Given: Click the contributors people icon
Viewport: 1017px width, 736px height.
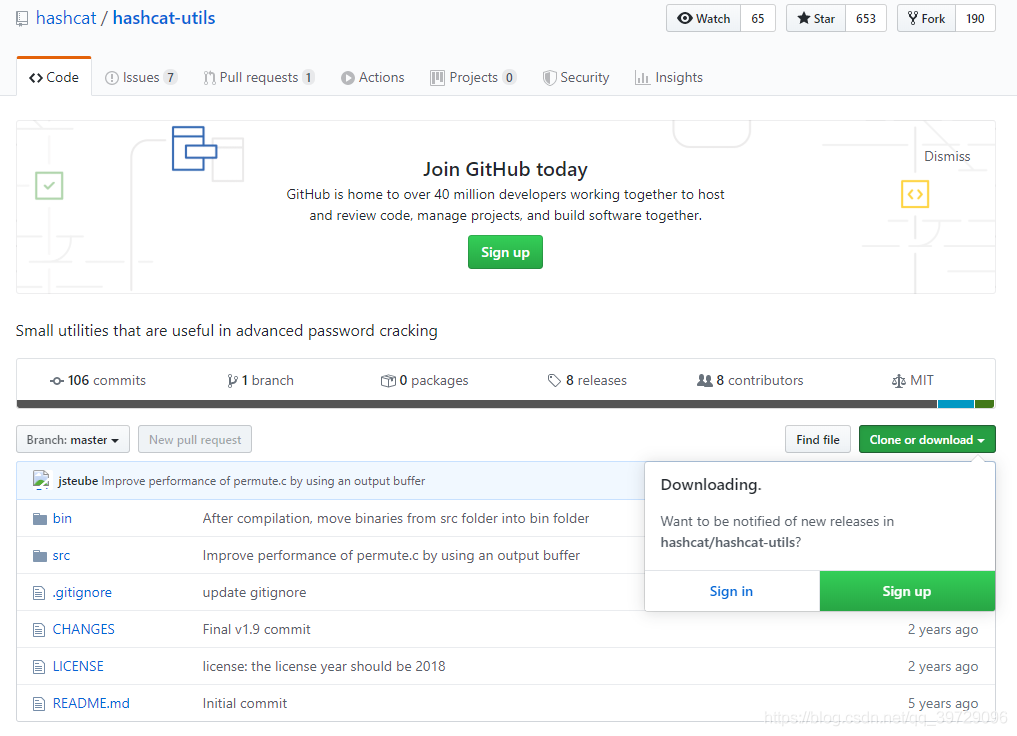Looking at the screenshot, I should (x=704, y=381).
